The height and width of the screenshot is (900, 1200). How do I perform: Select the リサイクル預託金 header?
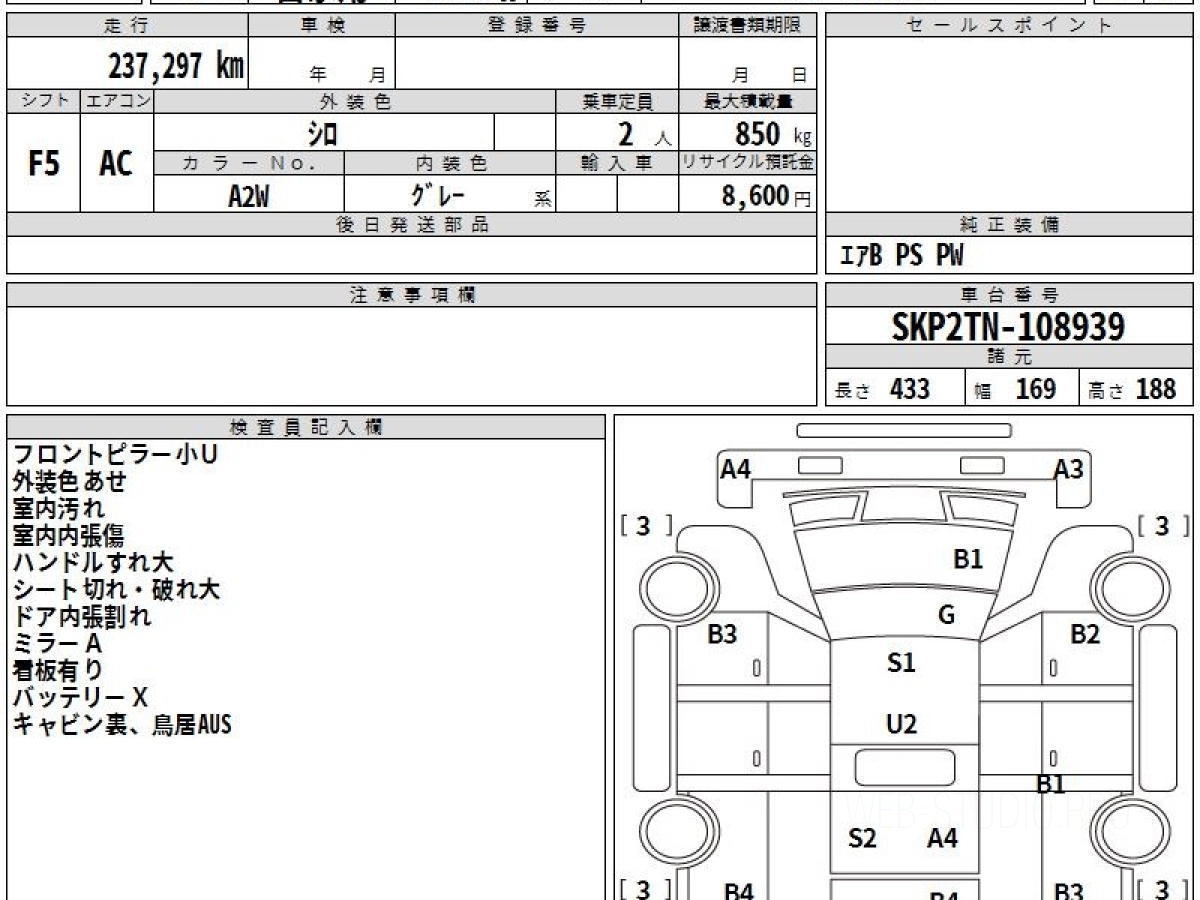coord(748,163)
